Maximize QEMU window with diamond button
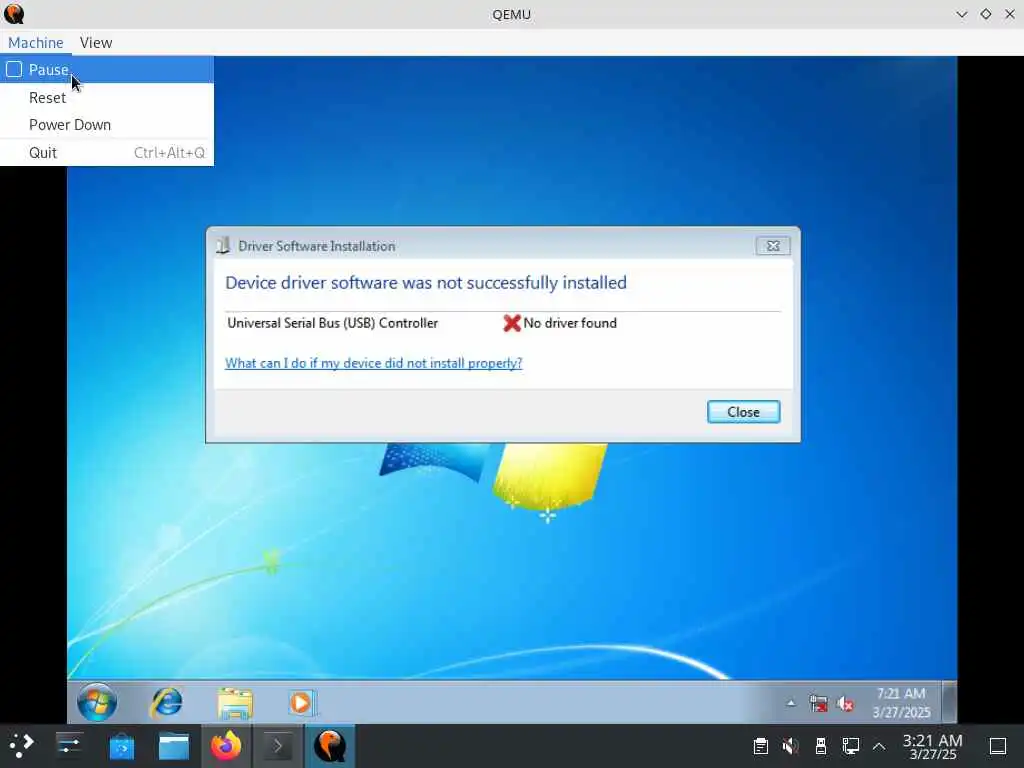This screenshot has width=1024, height=768. click(985, 14)
